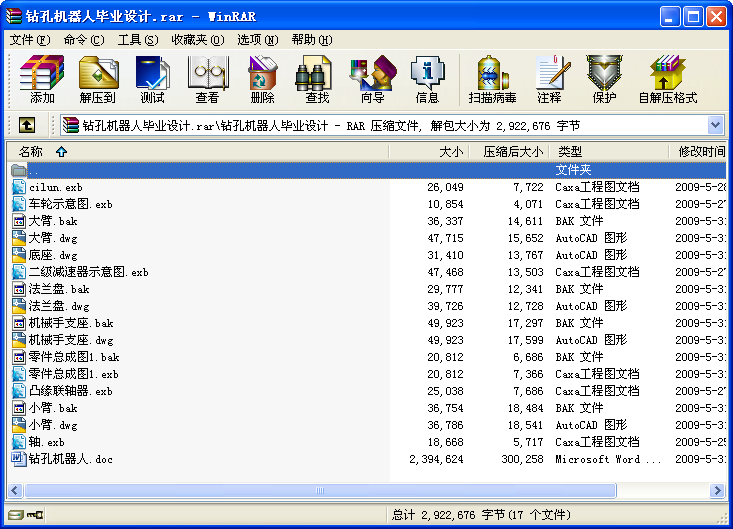This screenshot has width=733, height=529.
Task: Click the Virus Scan (扫描病毒) icon
Action: pos(492,79)
